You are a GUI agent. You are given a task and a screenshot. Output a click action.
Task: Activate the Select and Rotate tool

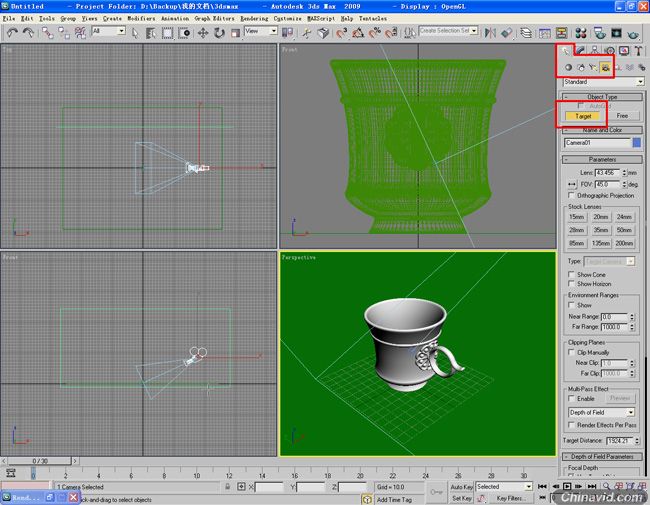click(x=219, y=33)
